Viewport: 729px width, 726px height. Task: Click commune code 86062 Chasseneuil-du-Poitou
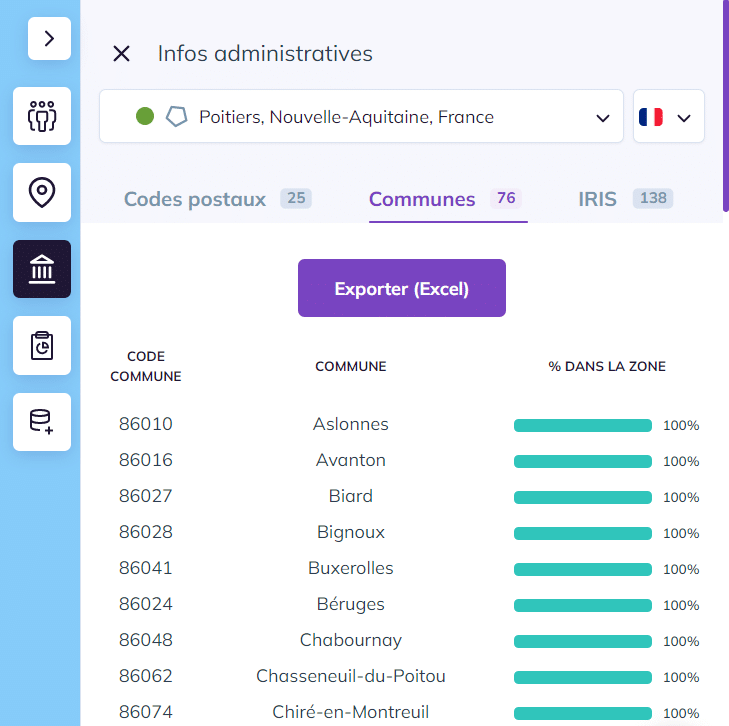146,676
